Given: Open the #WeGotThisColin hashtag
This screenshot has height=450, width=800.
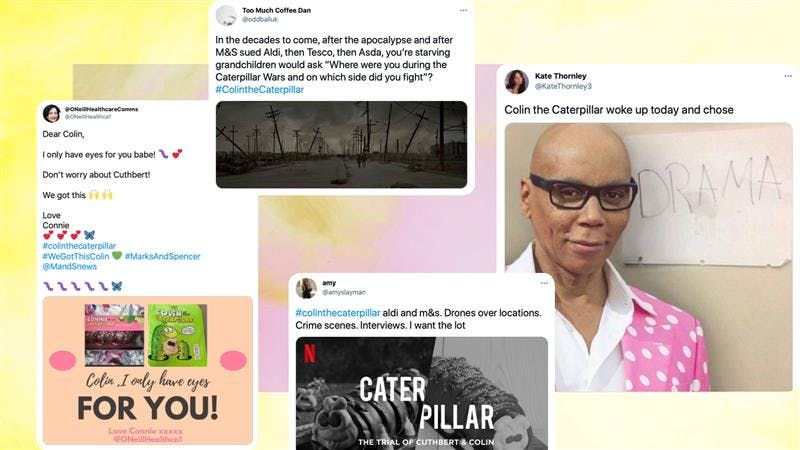Looking at the screenshot, I should coord(76,256).
